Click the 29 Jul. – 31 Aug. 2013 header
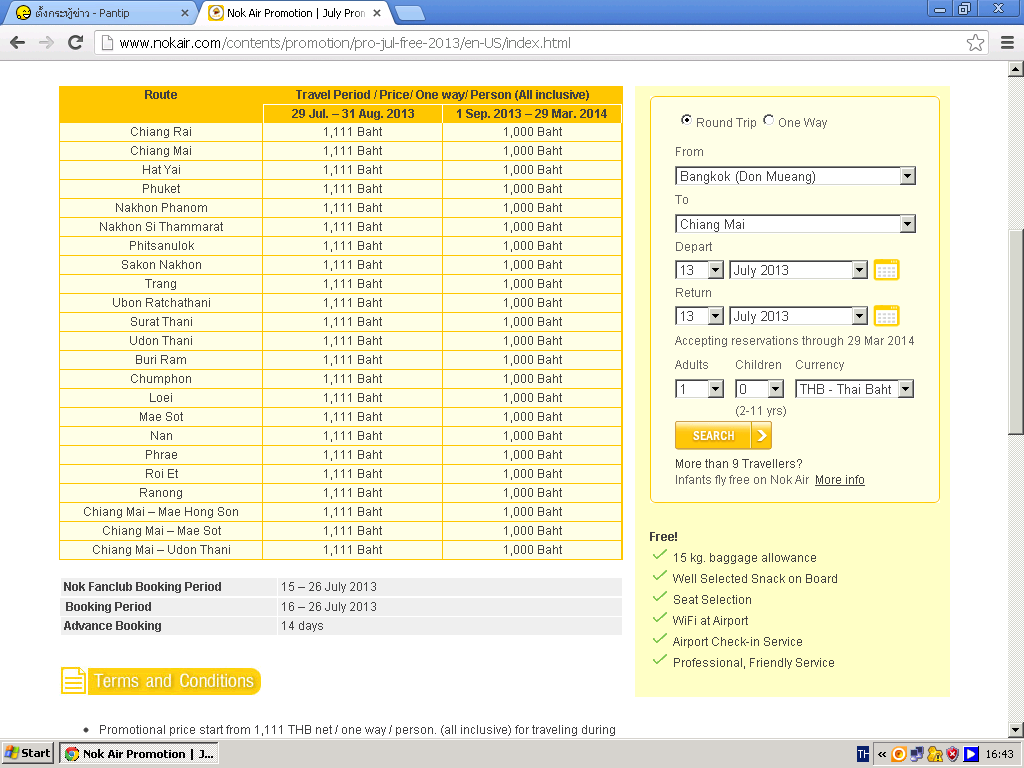The width and height of the screenshot is (1024, 768). 353,114
